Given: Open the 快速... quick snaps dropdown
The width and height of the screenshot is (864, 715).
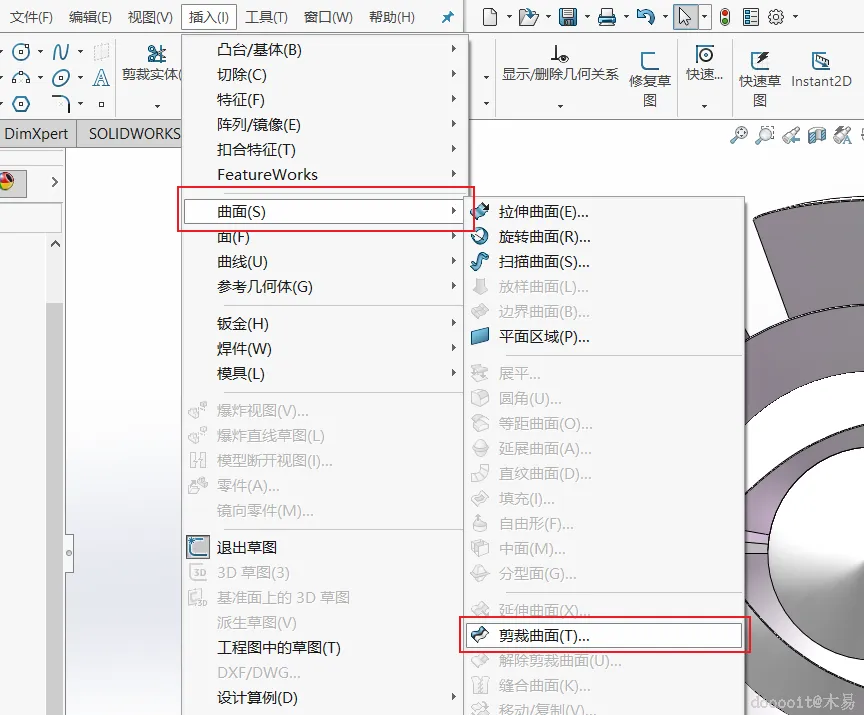Looking at the screenshot, I should 704,105.
